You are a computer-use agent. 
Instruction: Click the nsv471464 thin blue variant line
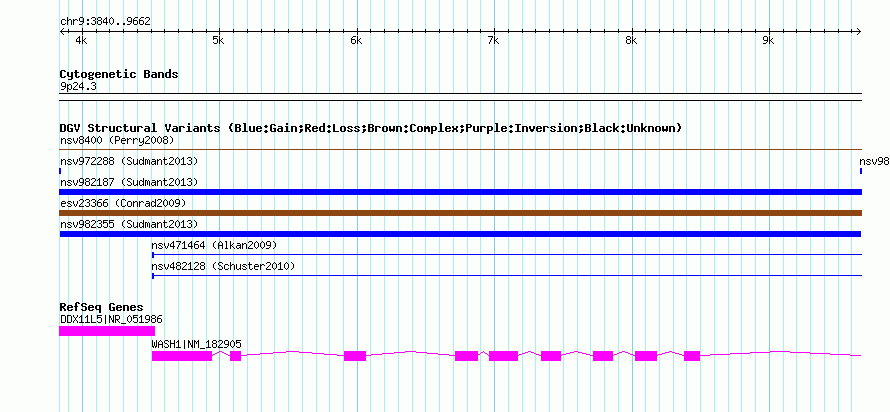(507, 255)
